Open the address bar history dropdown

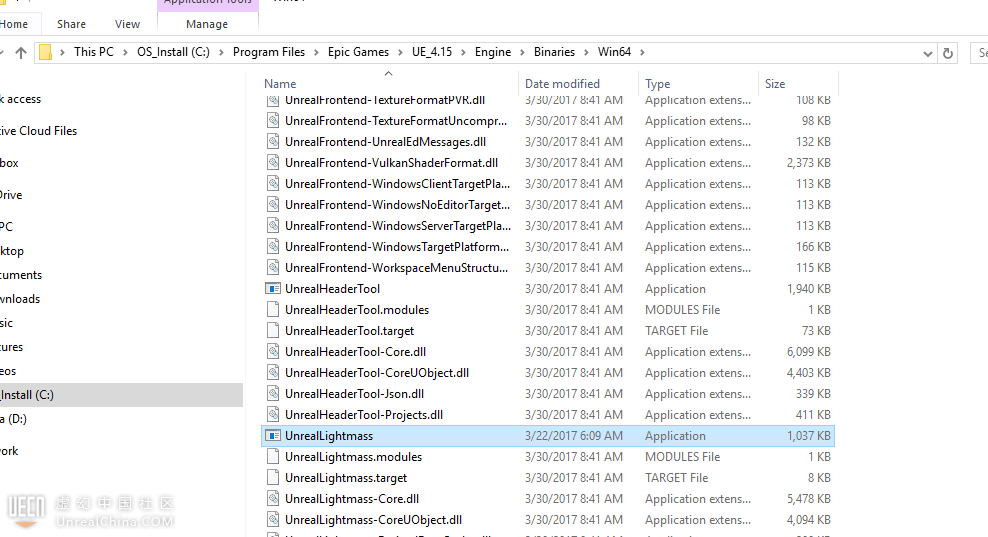[x=928, y=54]
